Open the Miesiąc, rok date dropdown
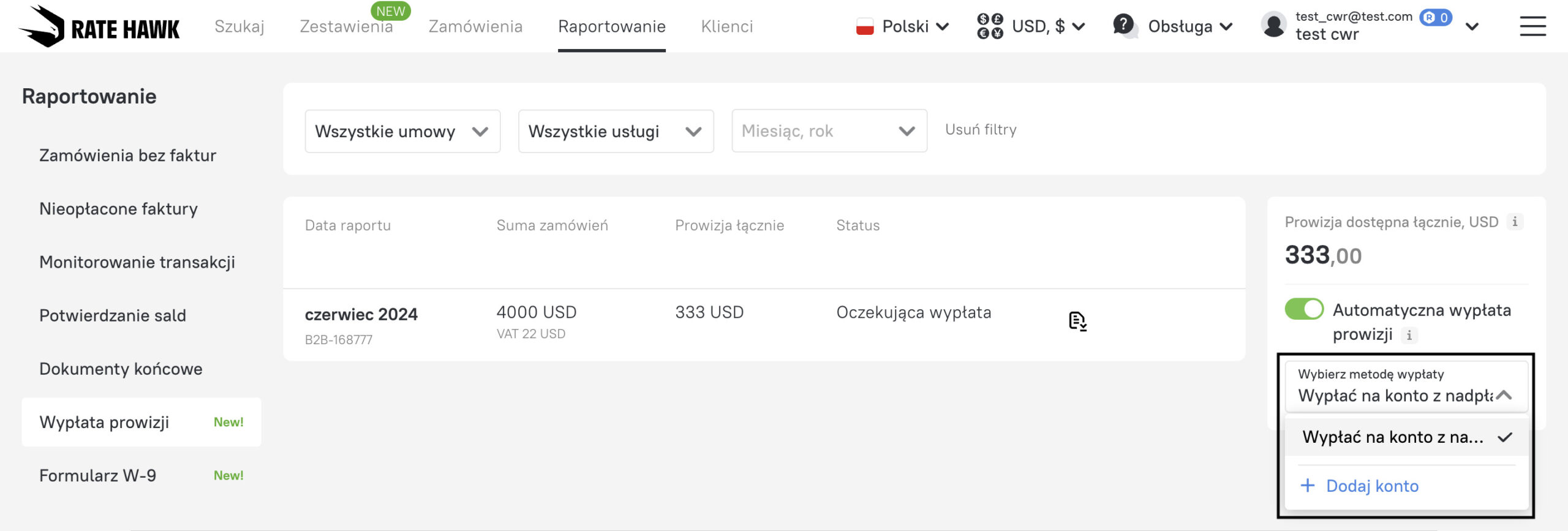The height and width of the screenshot is (531, 1568). pyautogui.click(x=829, y=131)
